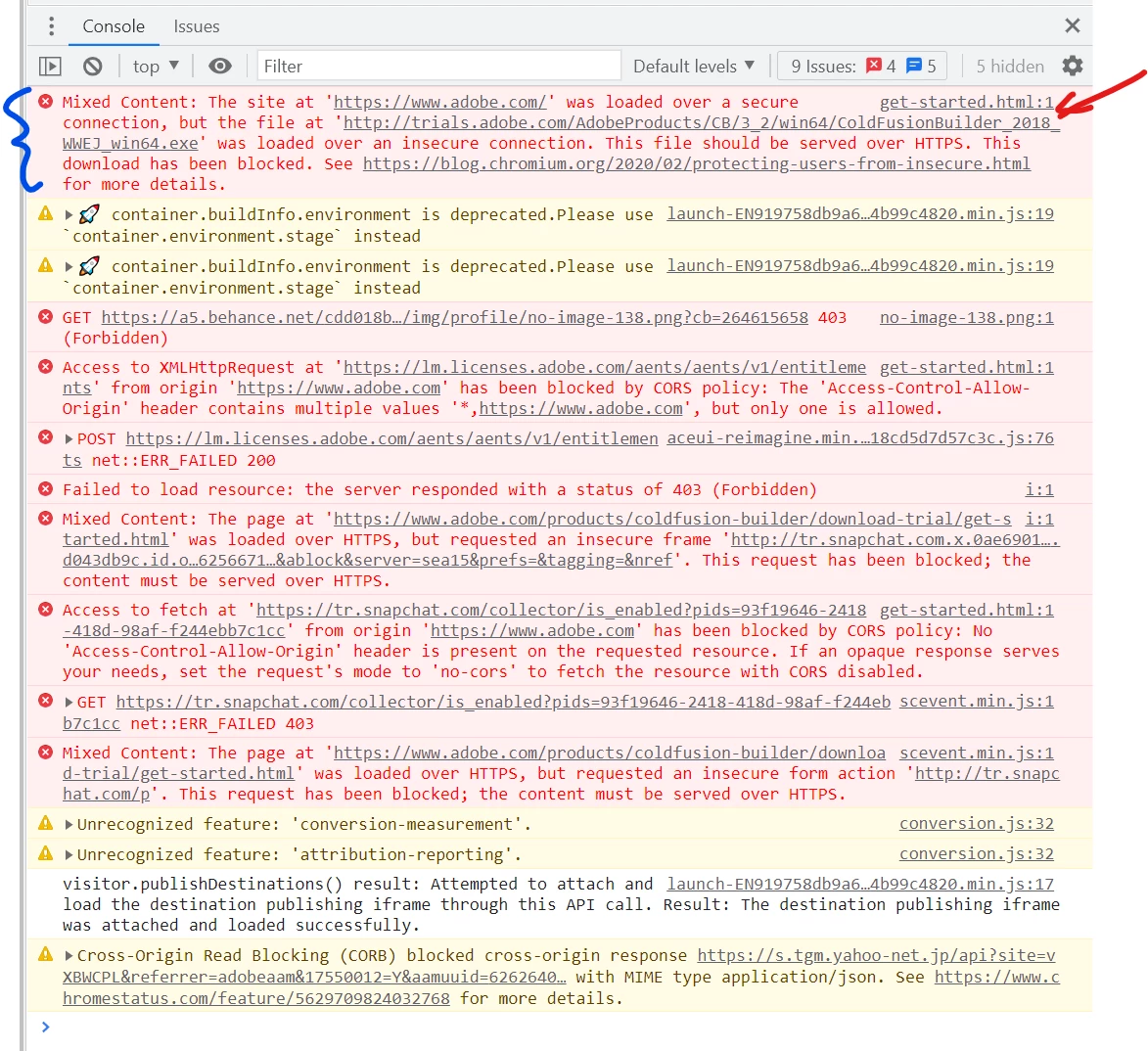Expand the Cross-Origin Read Blocking warning
1148x1051 pixels.
(69, 956)
